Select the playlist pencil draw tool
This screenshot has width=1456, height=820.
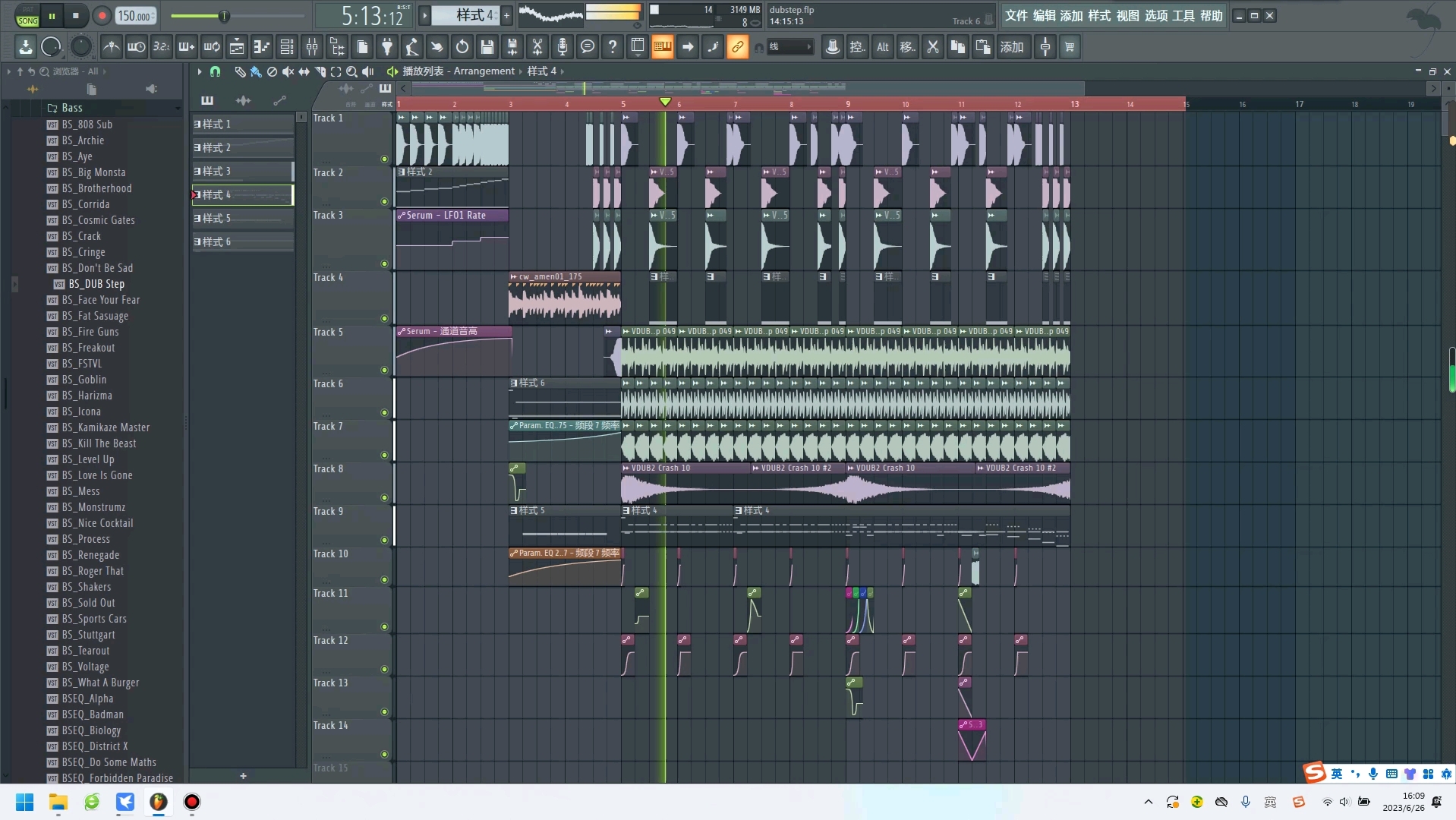click(x=240, y=71)
